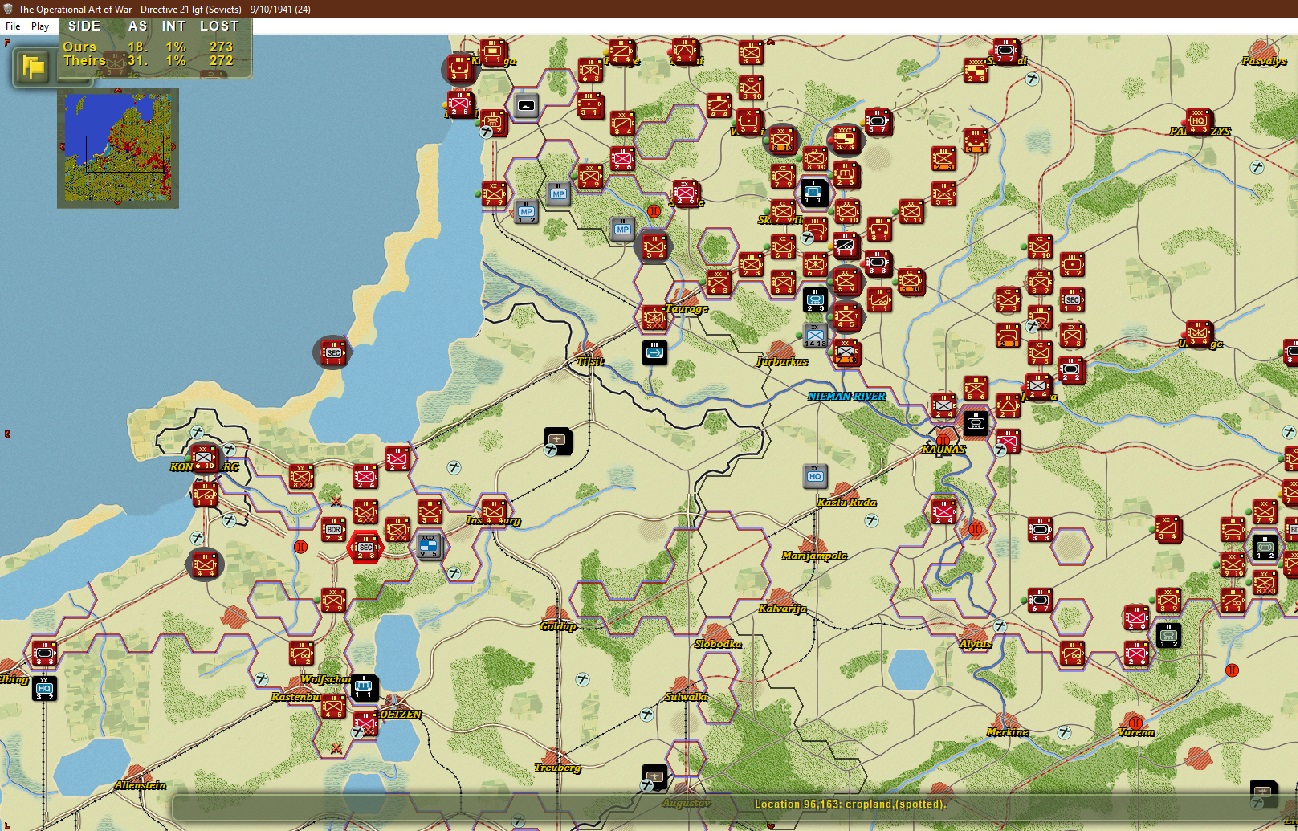Click the Location 96,163 status bar text
This screenshot has height=831, width=1298.
(x=850, y=804)
